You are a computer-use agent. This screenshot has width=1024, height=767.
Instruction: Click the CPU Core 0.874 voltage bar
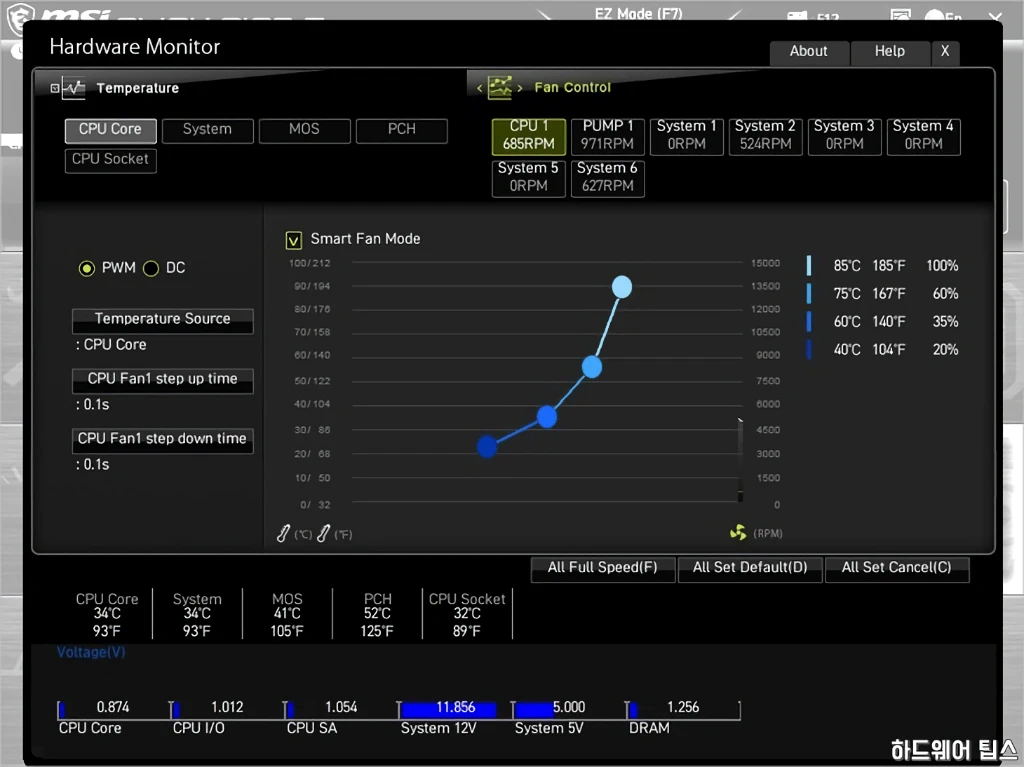coord(113,709)
